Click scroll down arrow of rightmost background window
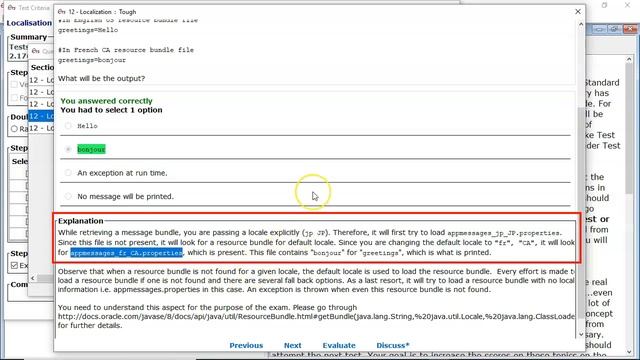Image resolution: width=640 pixels, height=360 pixels. click(x=629, y=351)
